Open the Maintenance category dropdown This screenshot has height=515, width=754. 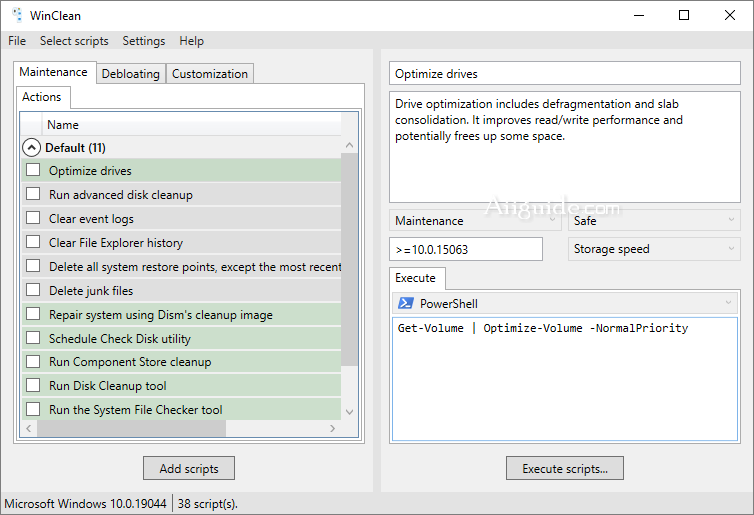[475, 221]
